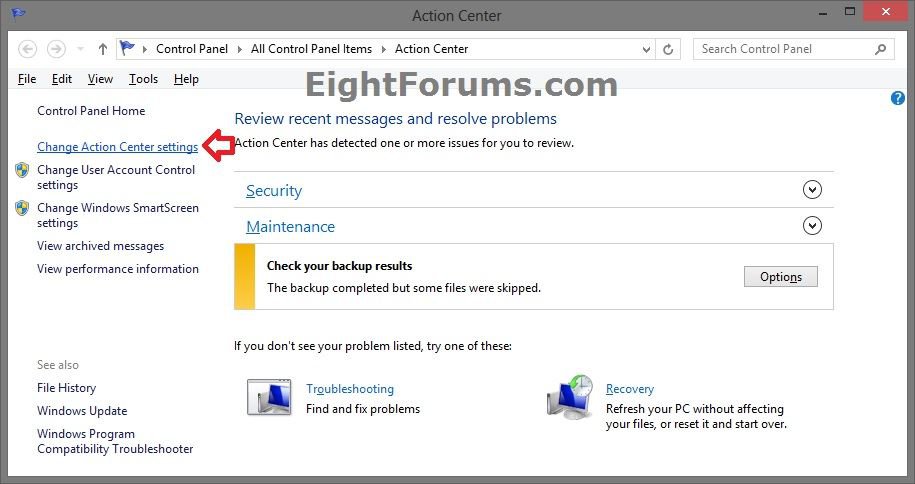Click the blue help question mark icon
This screenshot has height=484, width=915.
click(x=897, y=98)
